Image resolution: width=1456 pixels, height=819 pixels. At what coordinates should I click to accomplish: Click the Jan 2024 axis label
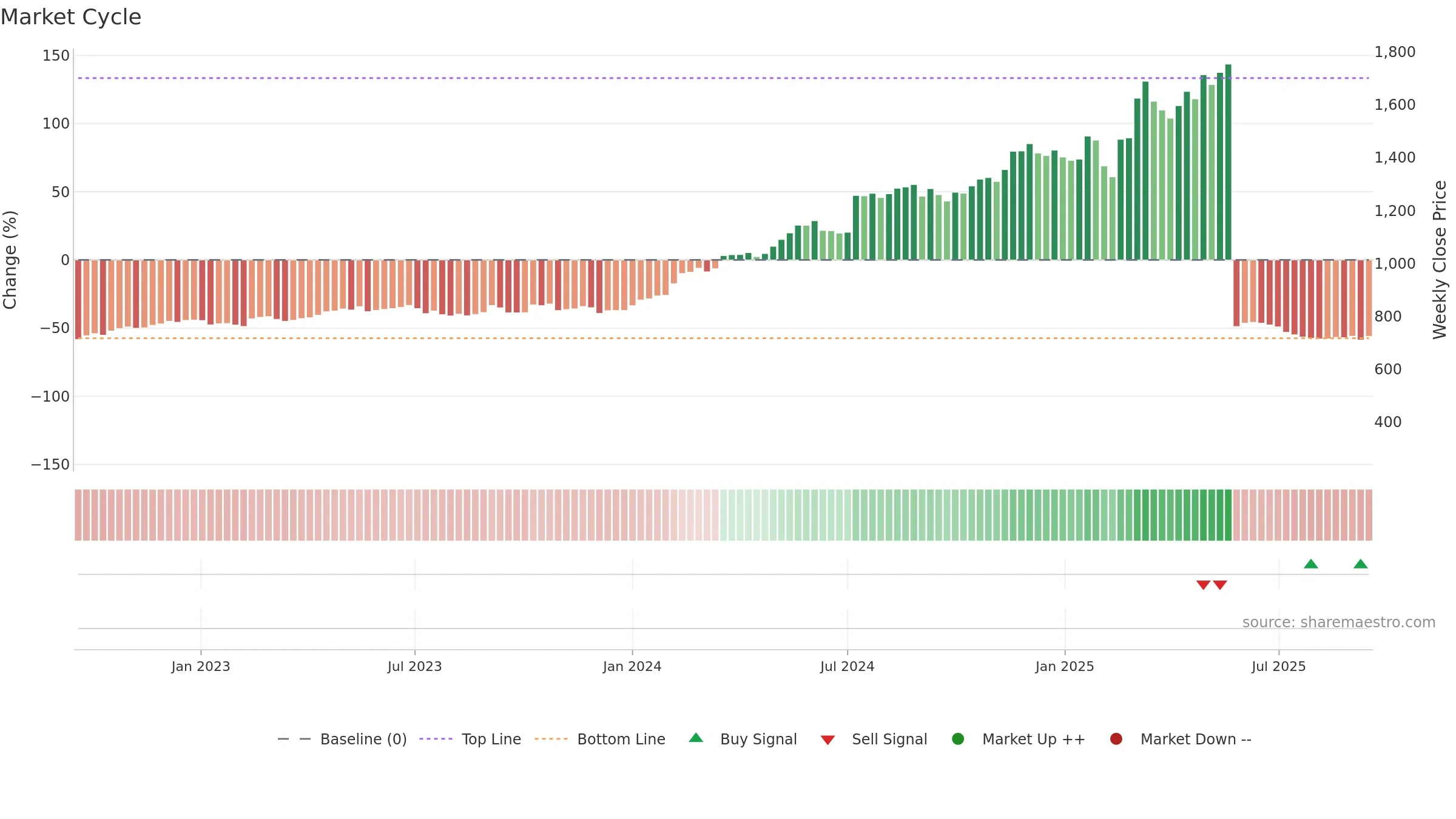(x=632, y=666)
